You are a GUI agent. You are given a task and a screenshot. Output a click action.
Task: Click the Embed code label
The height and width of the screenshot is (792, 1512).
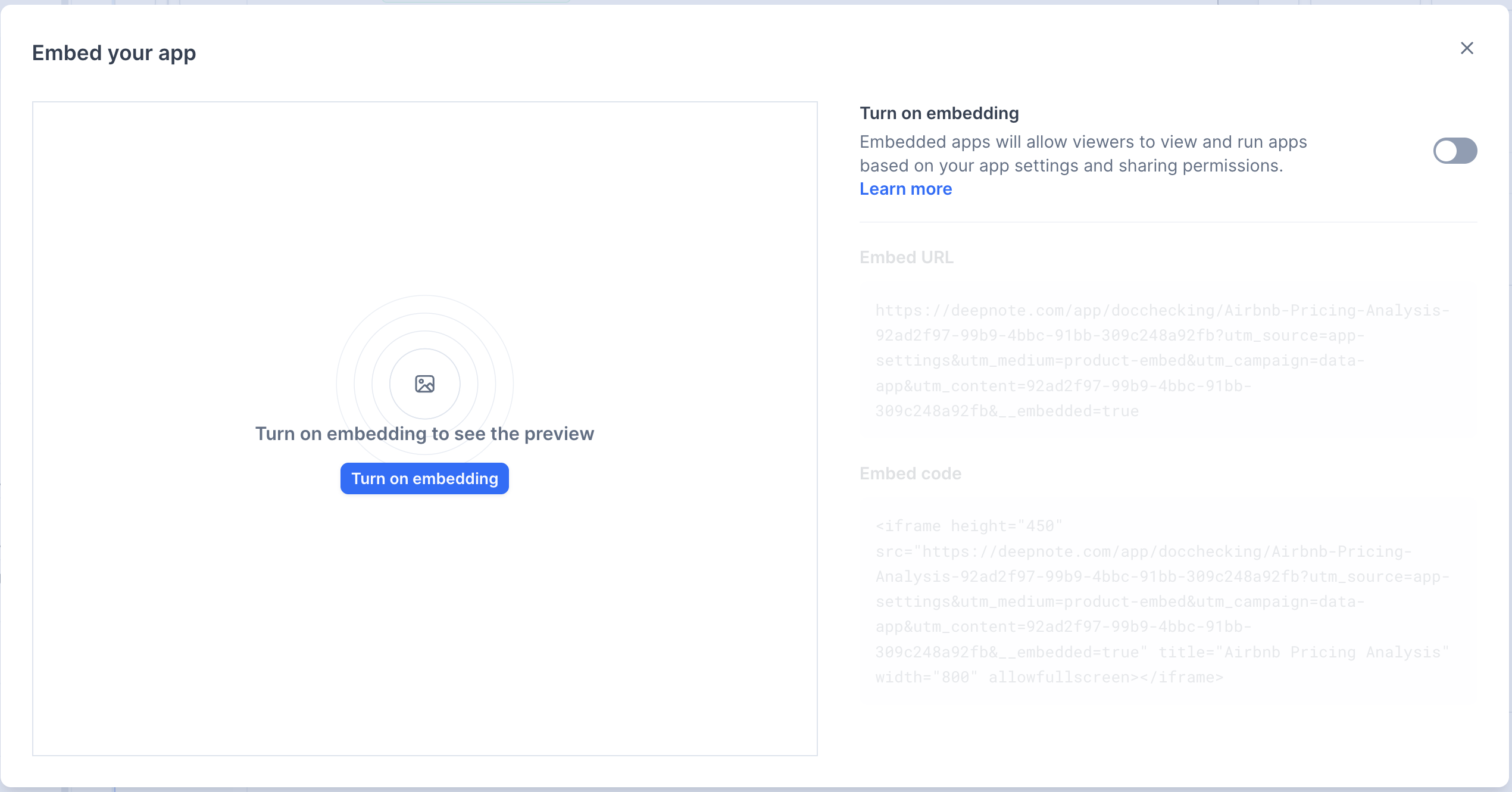(x=910, y=473)
